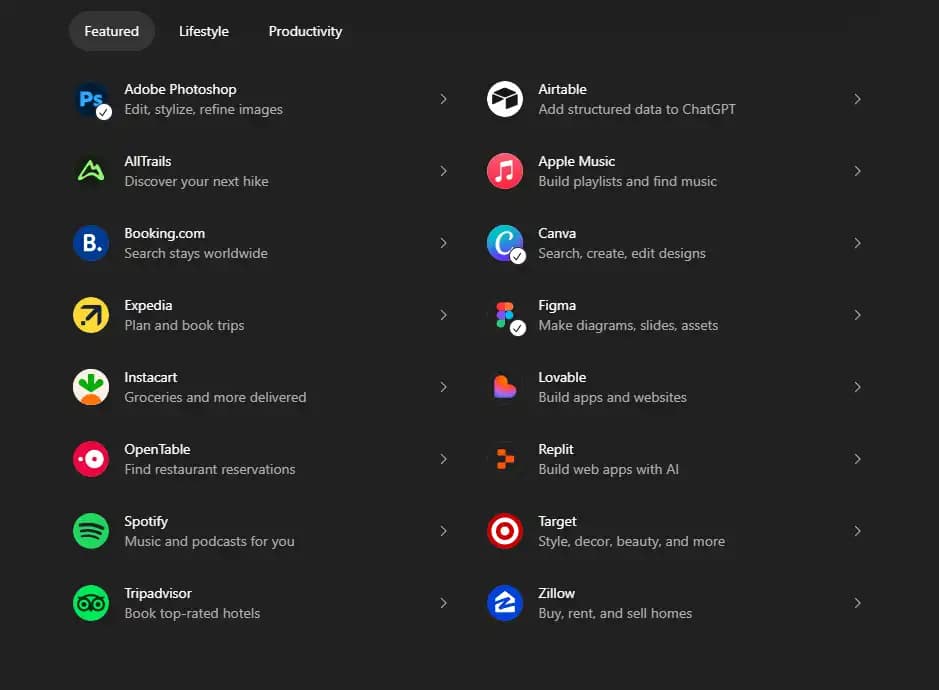This screenshot has height=690, width=939.
Task: Click 'Build web apps with AI' text
Action: [x=608, y=469]
